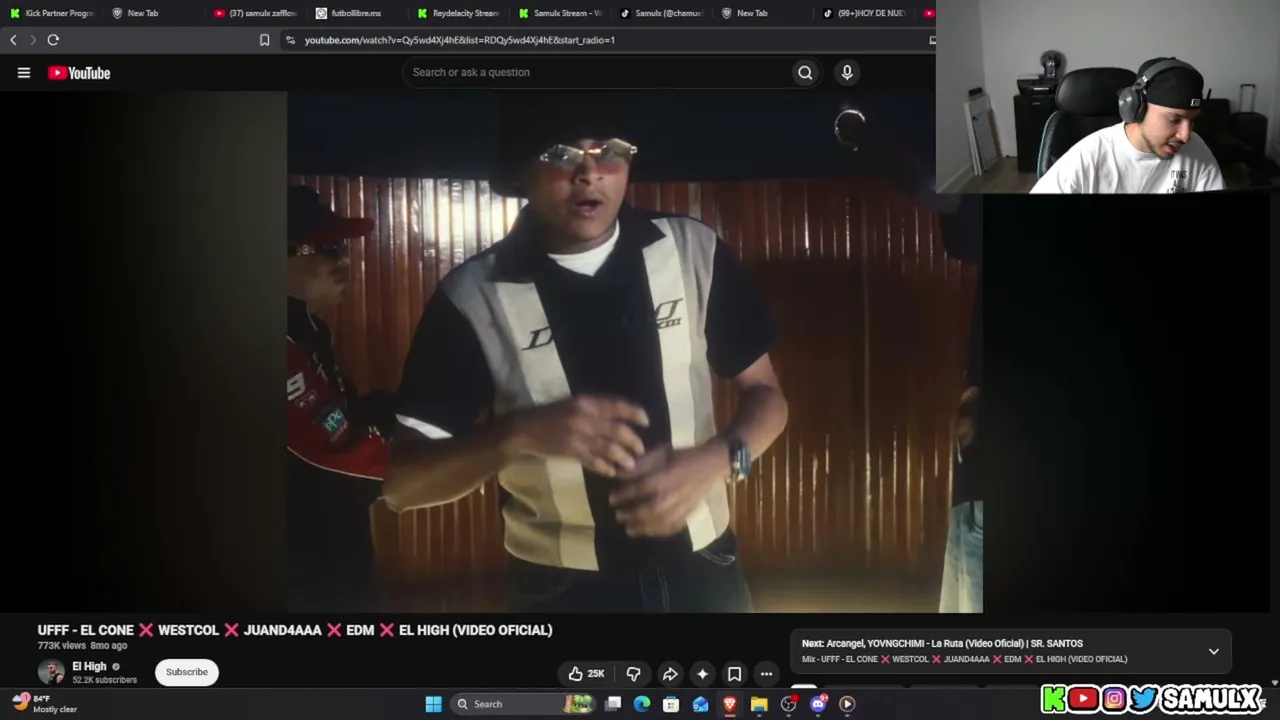The height and width of the screenshot is (720, 1280).
Task: Open Discord from the taskbar
Action: [x=819, y=704]
